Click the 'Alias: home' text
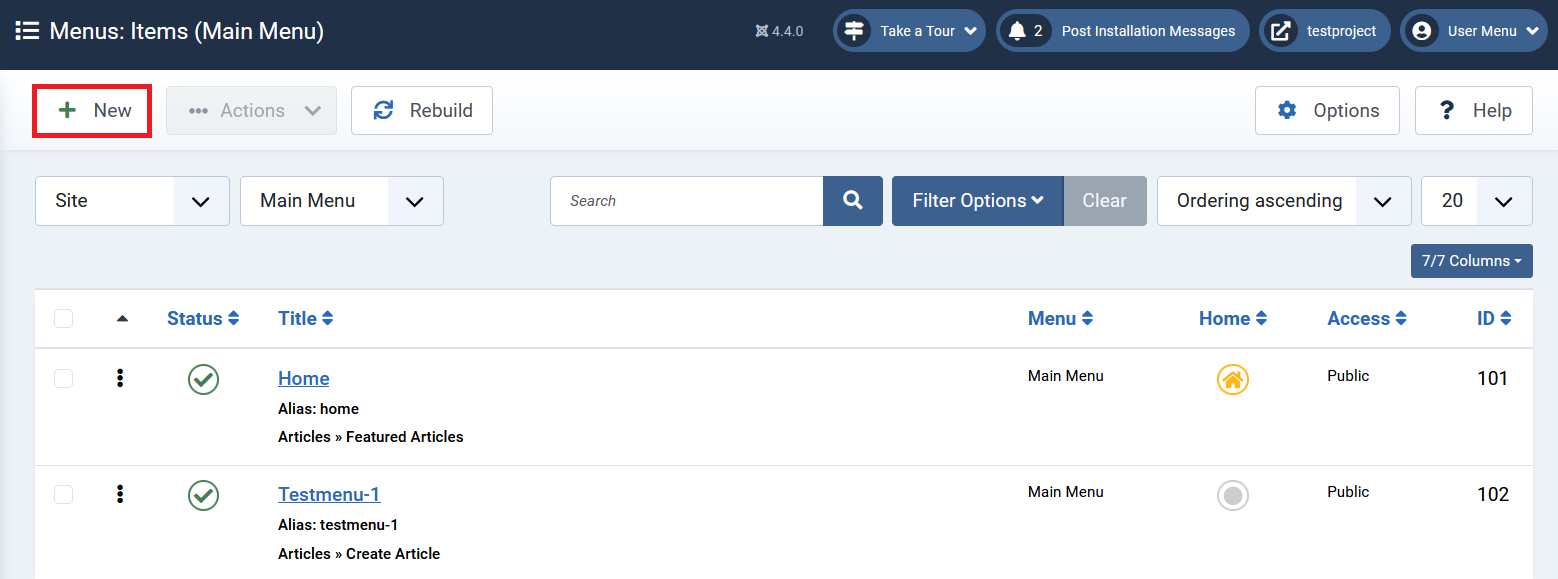The width and height of the screenshot is (1558, 579). point(318,409)
